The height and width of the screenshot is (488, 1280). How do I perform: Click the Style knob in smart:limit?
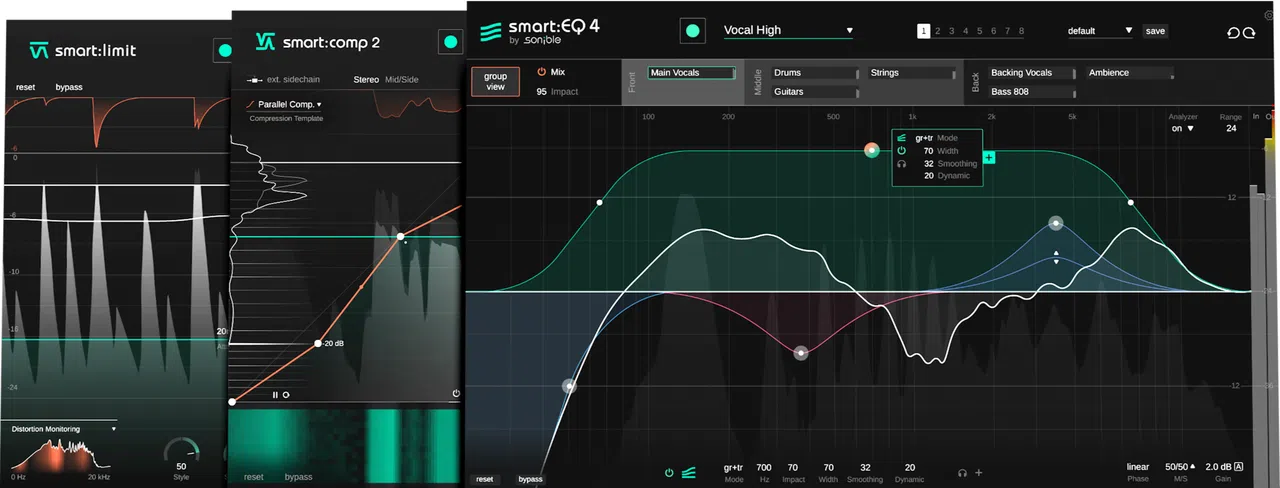(181, 451)
